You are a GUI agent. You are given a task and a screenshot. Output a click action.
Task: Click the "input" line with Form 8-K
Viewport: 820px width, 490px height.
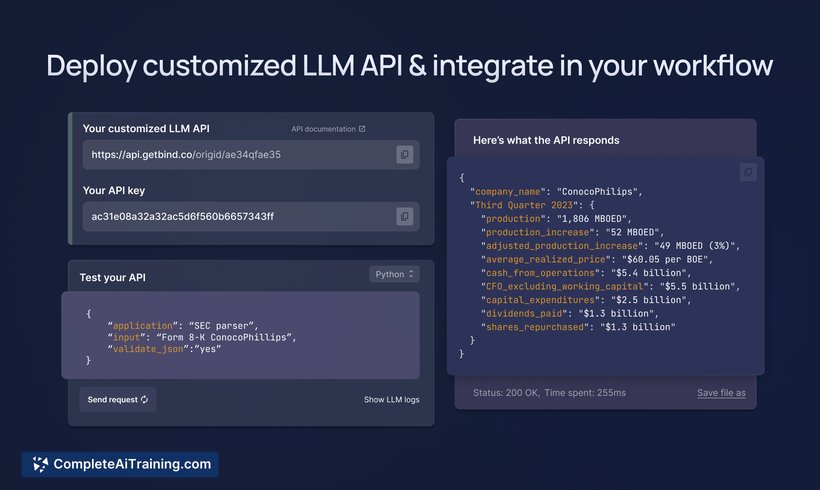pos(202,337)
